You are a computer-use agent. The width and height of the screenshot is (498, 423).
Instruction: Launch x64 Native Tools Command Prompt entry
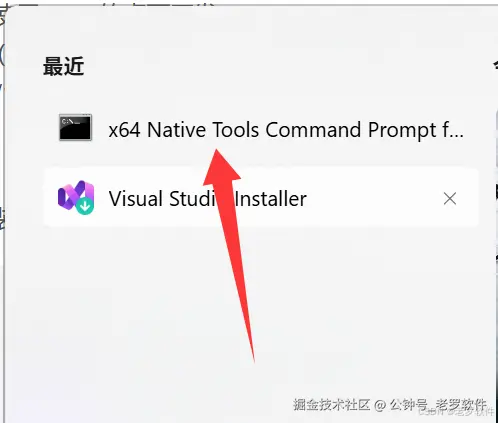coord(261,129)
